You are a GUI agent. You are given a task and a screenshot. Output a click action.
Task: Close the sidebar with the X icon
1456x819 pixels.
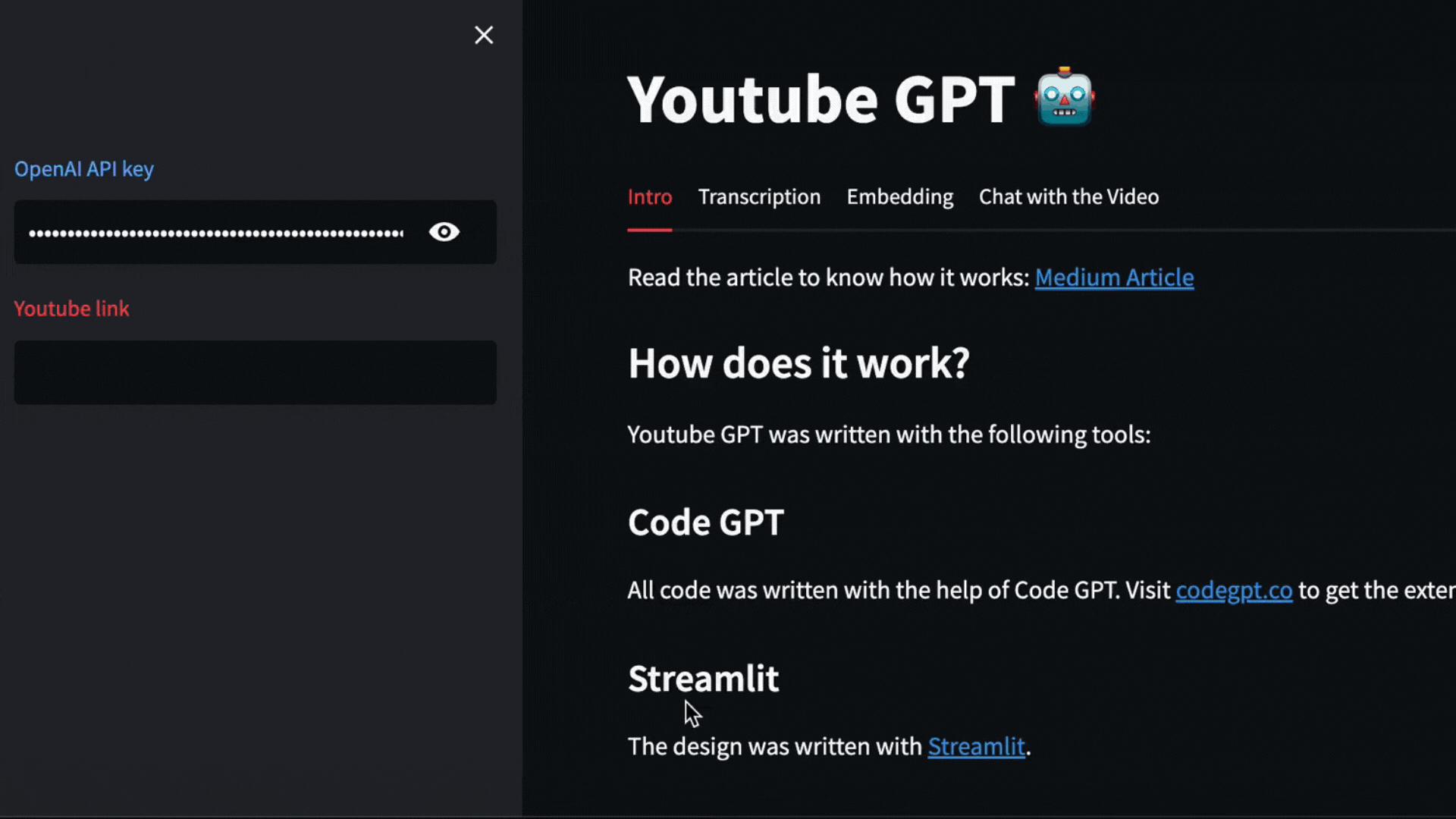484,35
